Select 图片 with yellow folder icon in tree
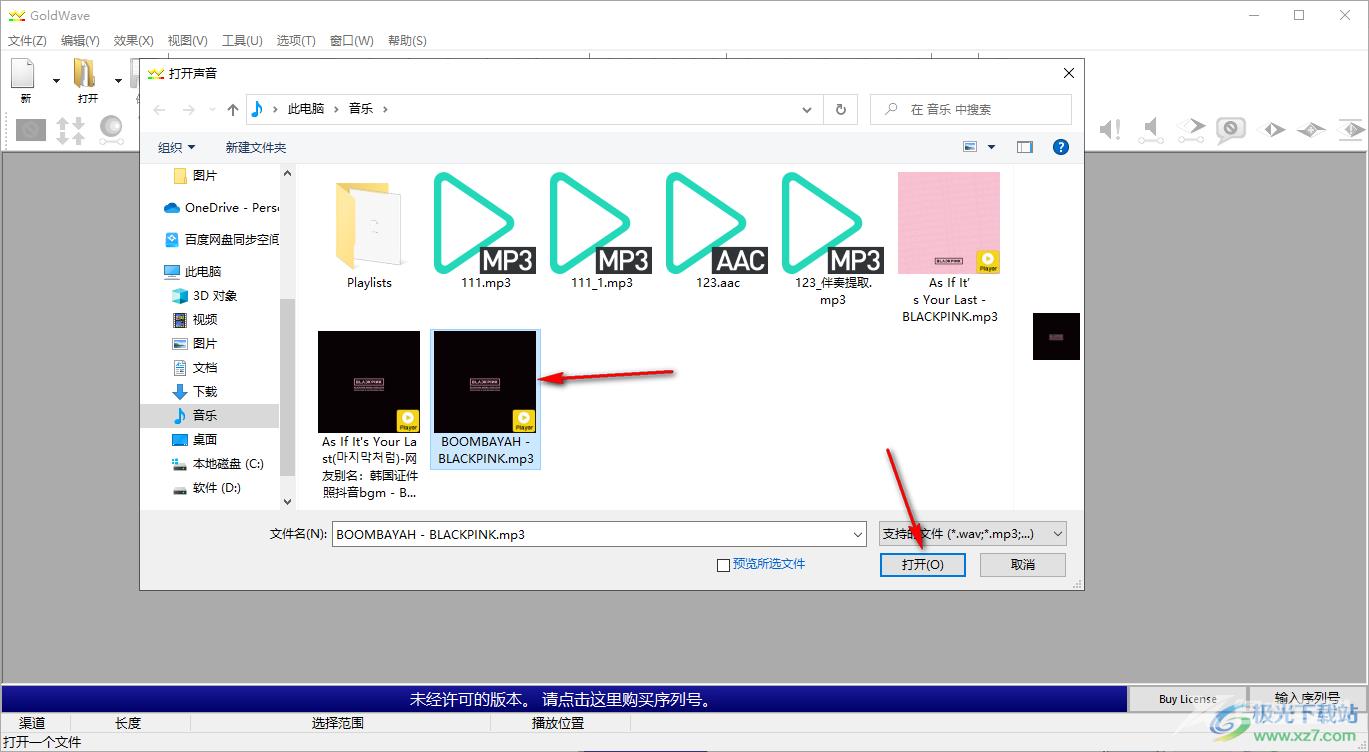The image size is (1369, 752). click(x=195, y=175)
